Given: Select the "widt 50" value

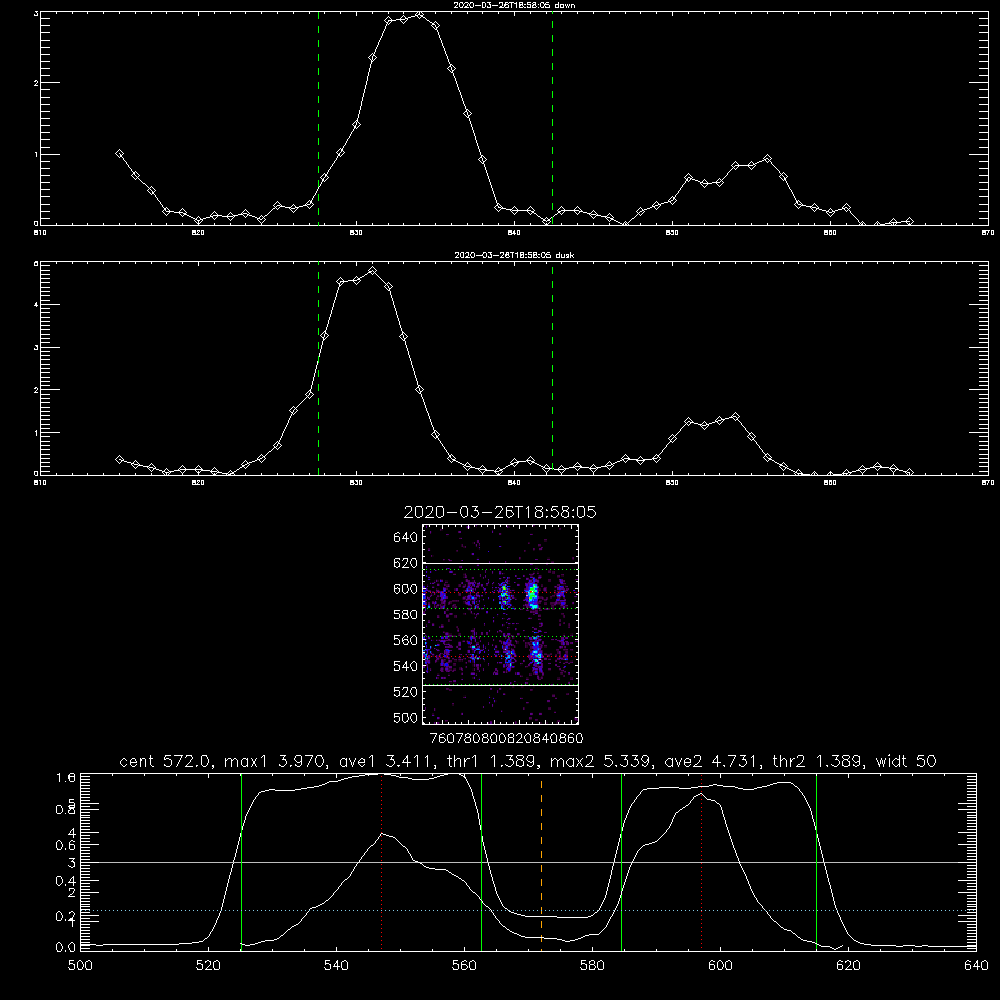Looking at the screenshot, I should point(906,761).
